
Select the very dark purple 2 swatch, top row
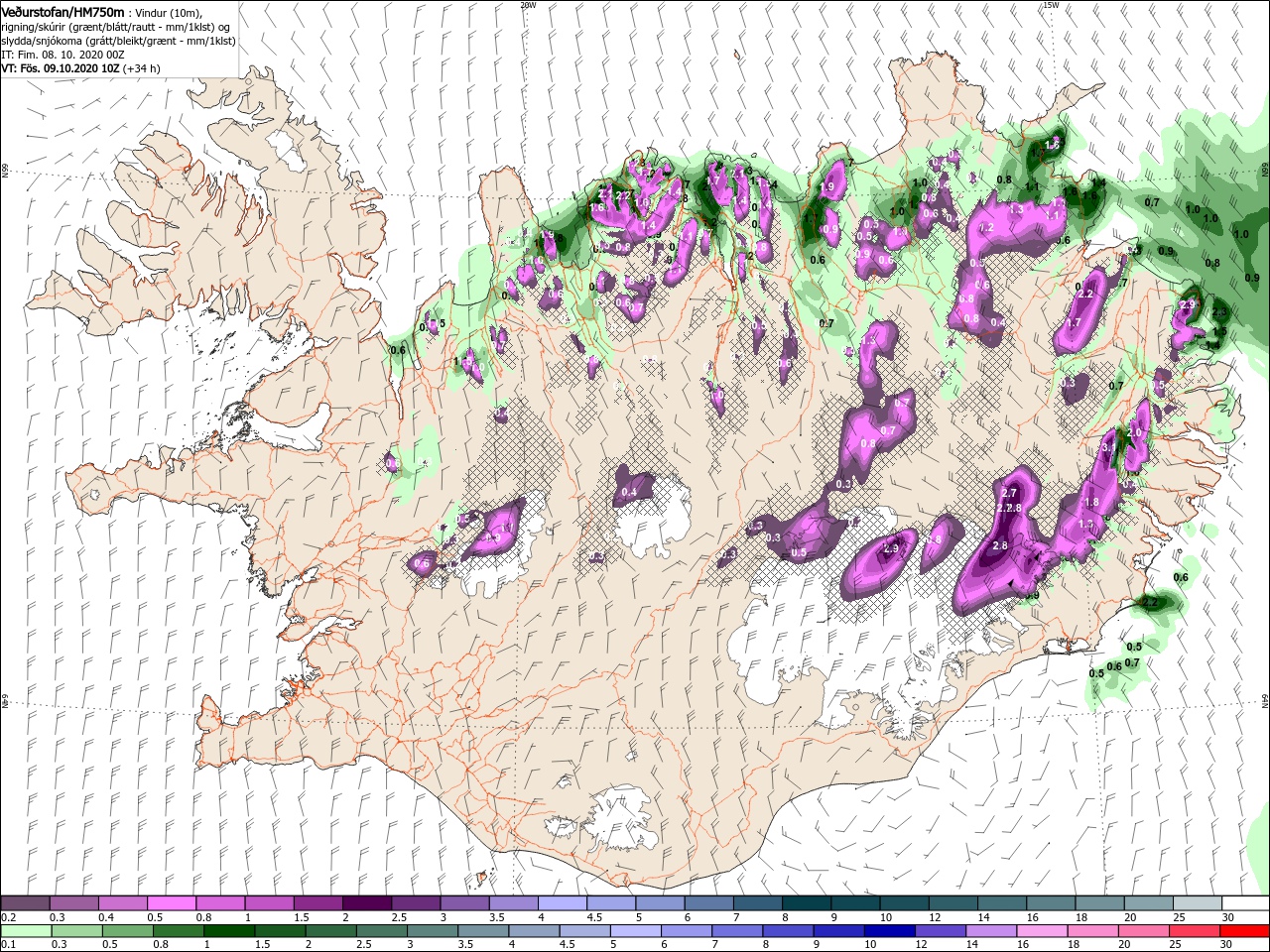pos(366,903)
